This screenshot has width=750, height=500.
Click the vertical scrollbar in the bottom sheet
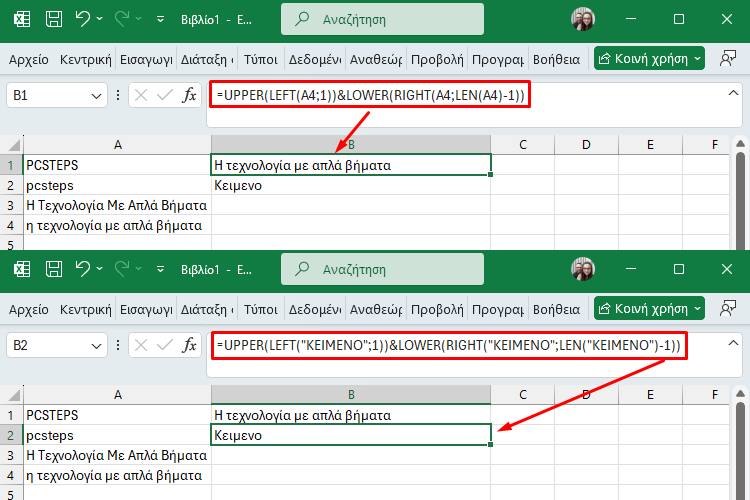(x=740, y=451)
